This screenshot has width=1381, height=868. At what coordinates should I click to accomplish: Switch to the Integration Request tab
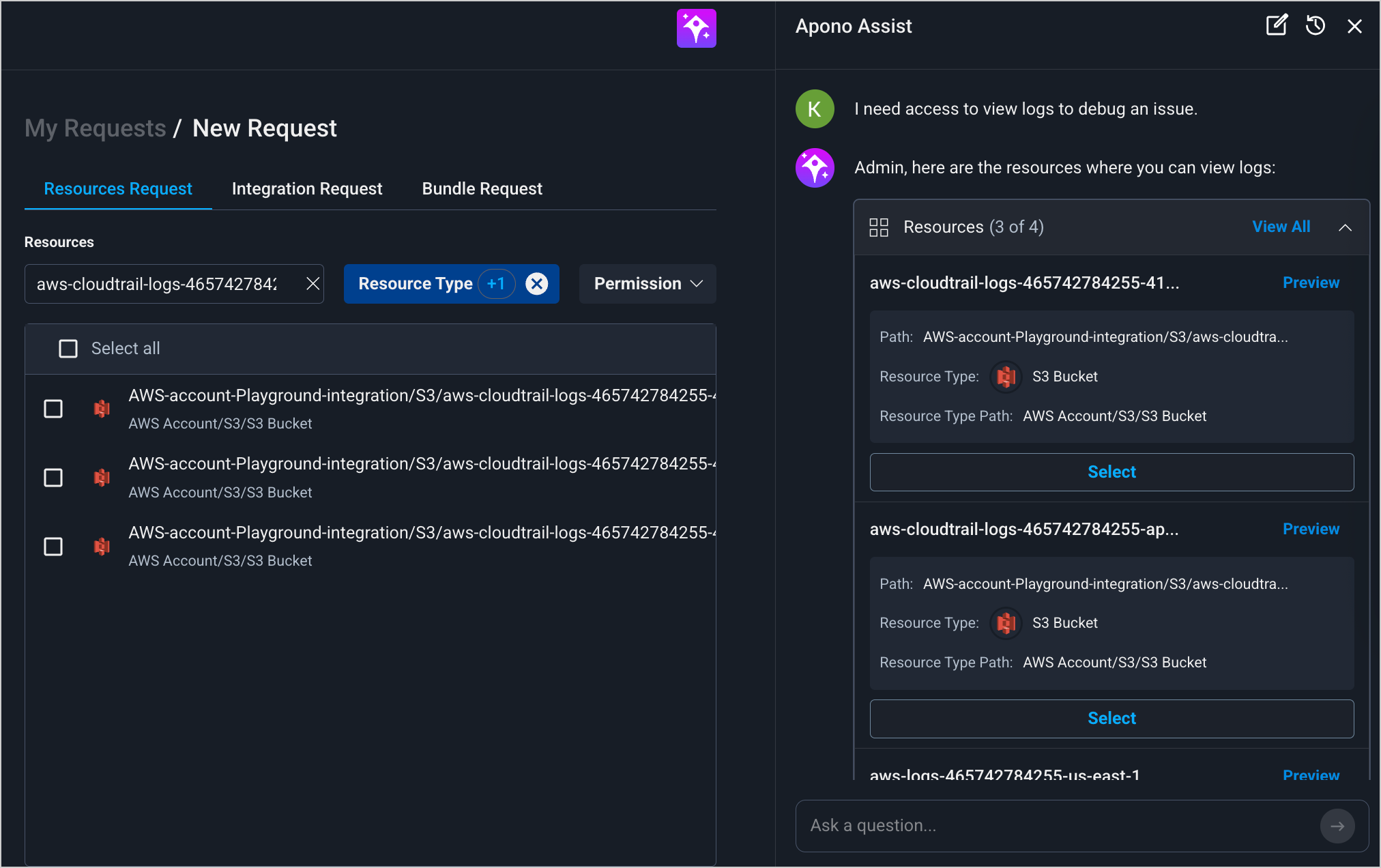(306, 189)
